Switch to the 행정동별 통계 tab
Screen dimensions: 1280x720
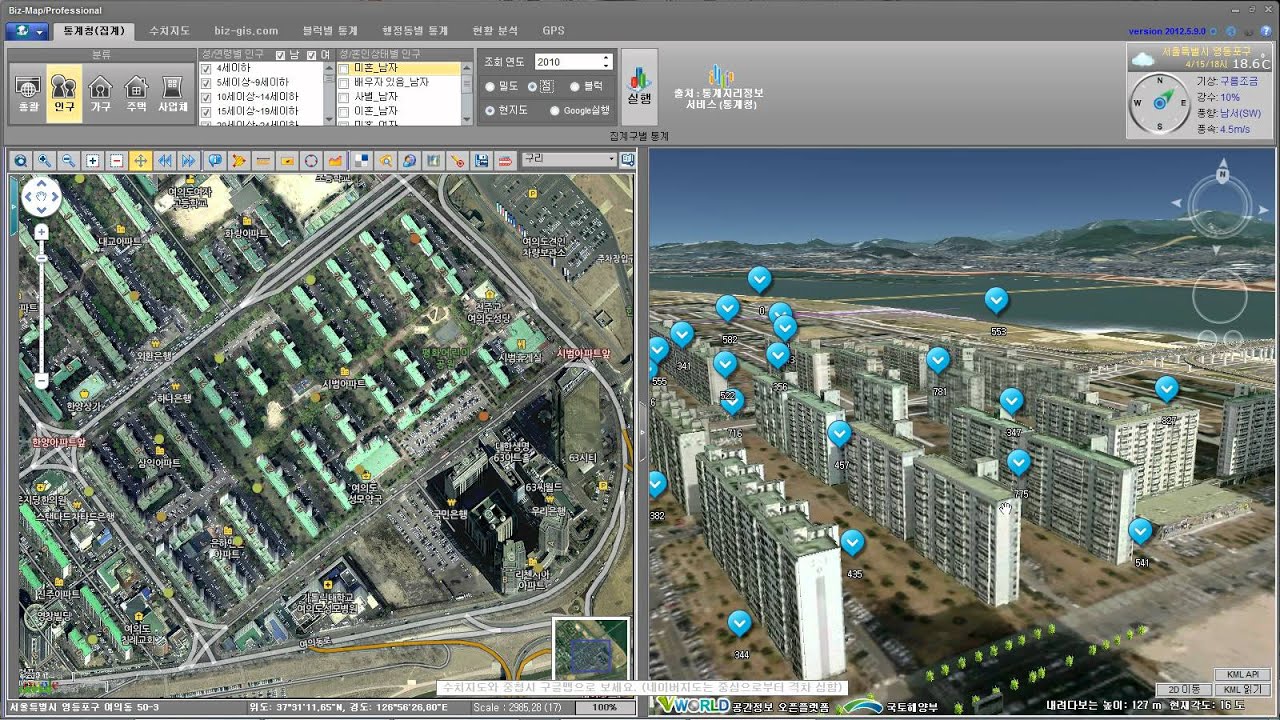pos(415,31)
